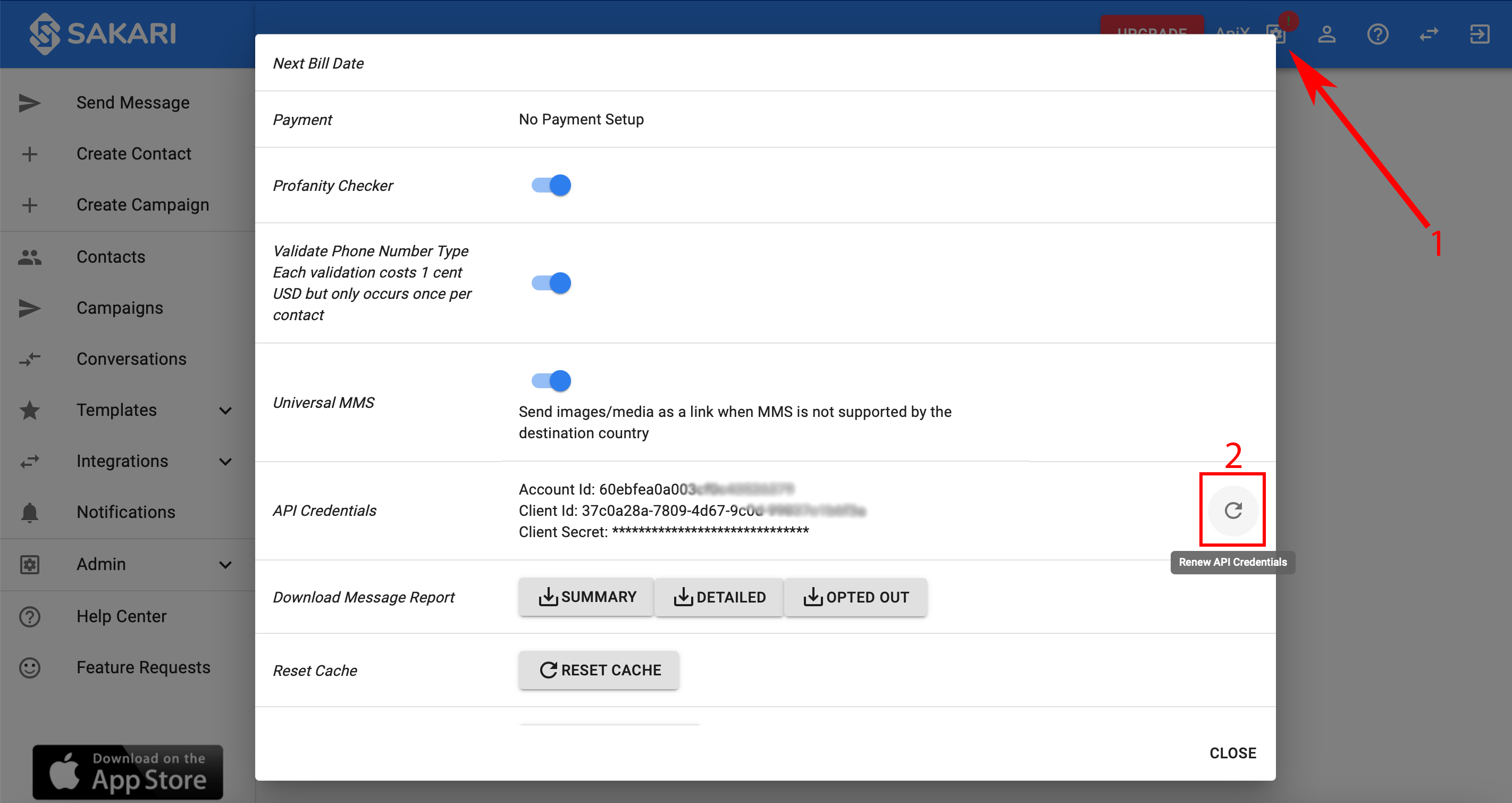Click the Admin gear box icon in sidebar

tap(29, 564)
